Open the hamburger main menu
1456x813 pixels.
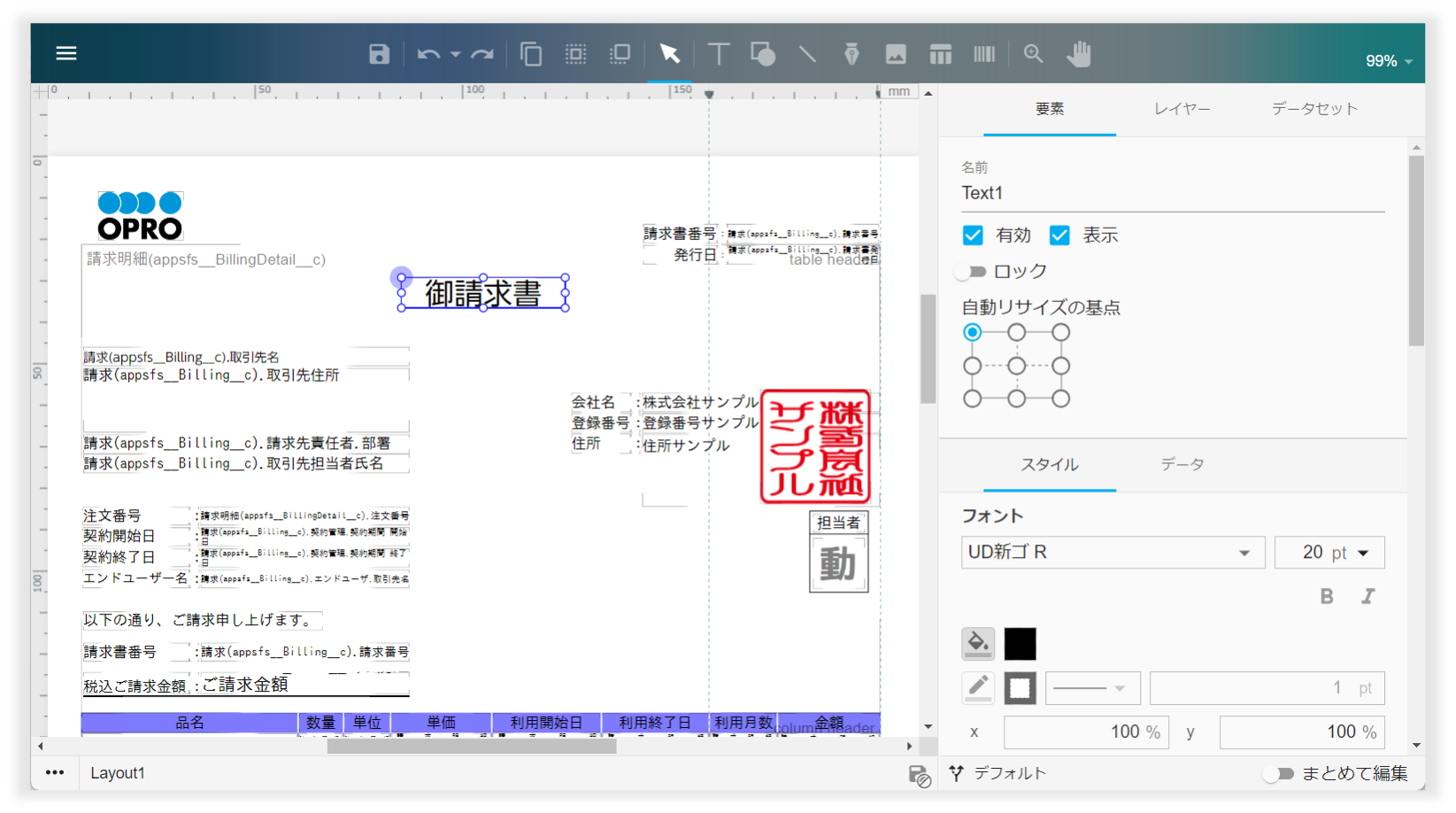pyautogui.click(x=66, y=53)
